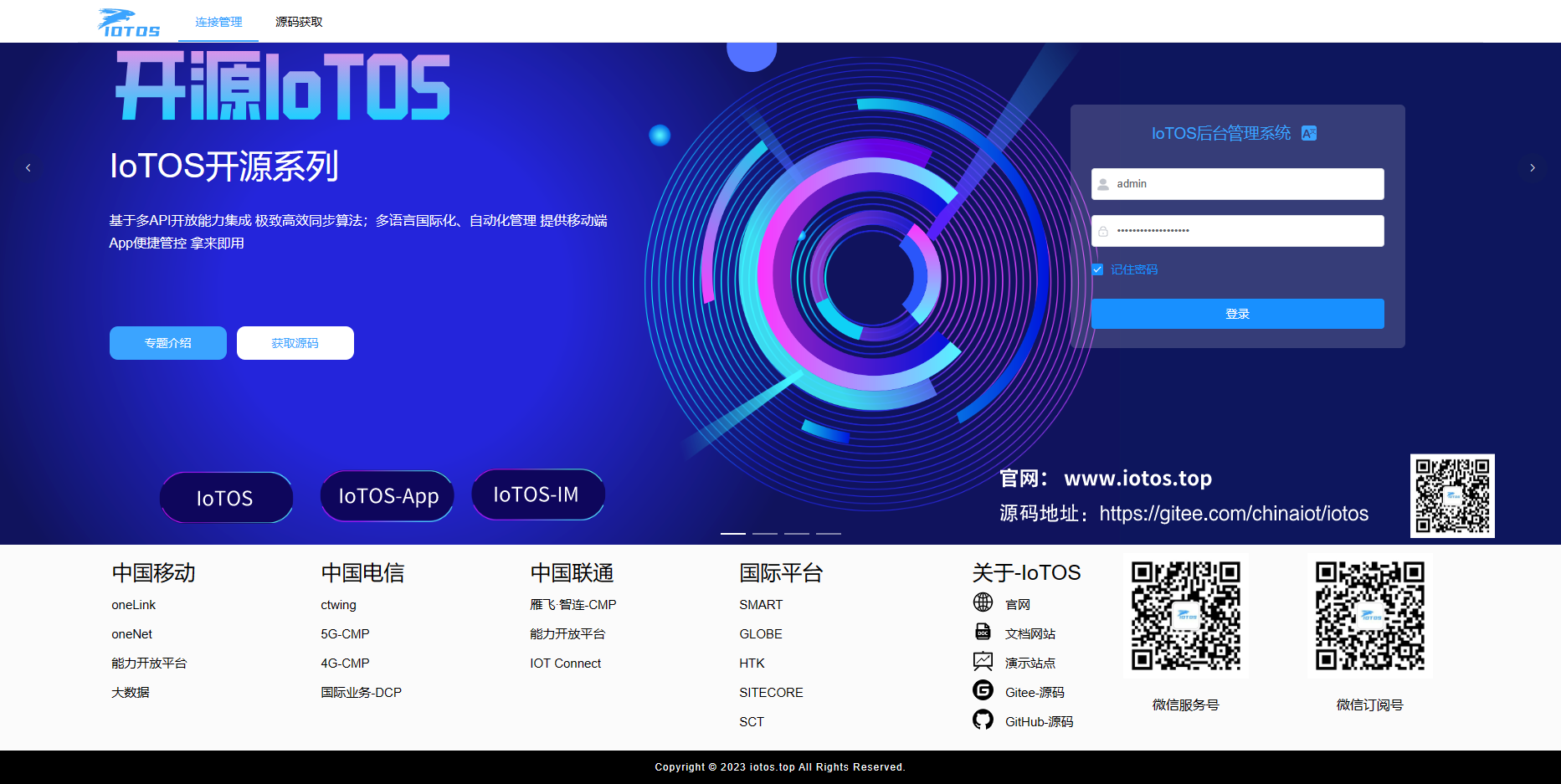Open the SMART link
The height and width of the screenshot is (784, 1561).
click(x=761, y=605)
